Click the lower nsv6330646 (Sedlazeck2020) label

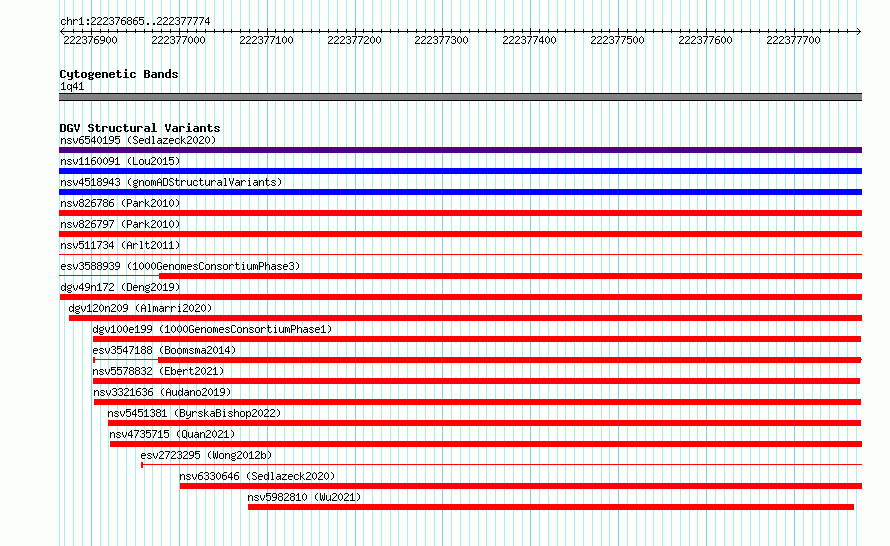[x=257, y=476]
